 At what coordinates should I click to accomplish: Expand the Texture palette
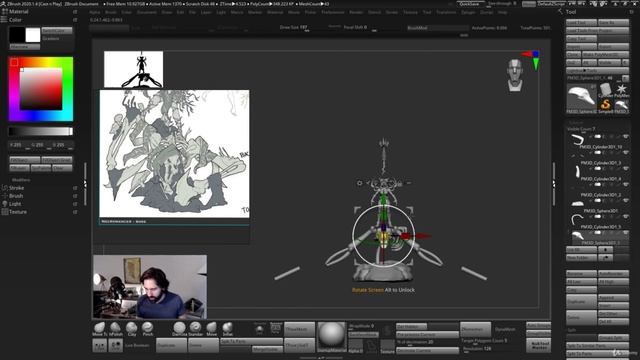pos(18,212)
